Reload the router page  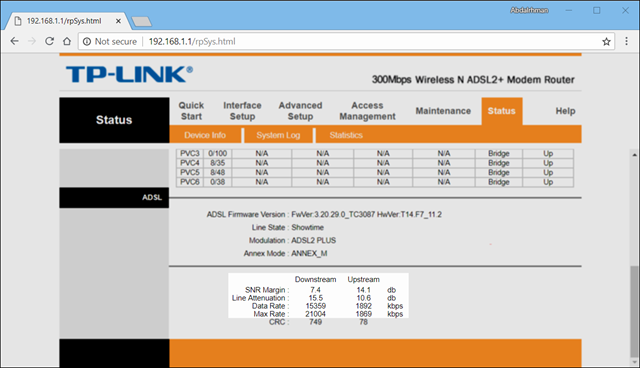(49, 41)
